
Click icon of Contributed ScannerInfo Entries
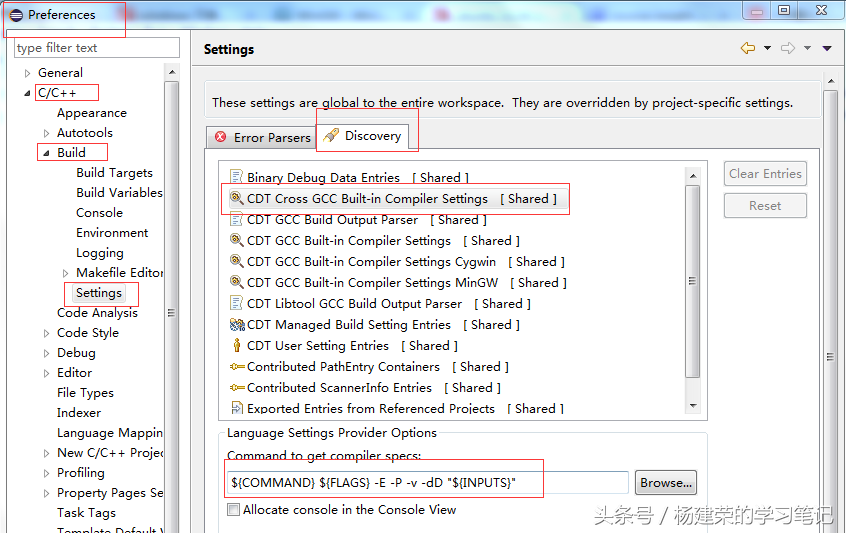[x=237, y=388]
